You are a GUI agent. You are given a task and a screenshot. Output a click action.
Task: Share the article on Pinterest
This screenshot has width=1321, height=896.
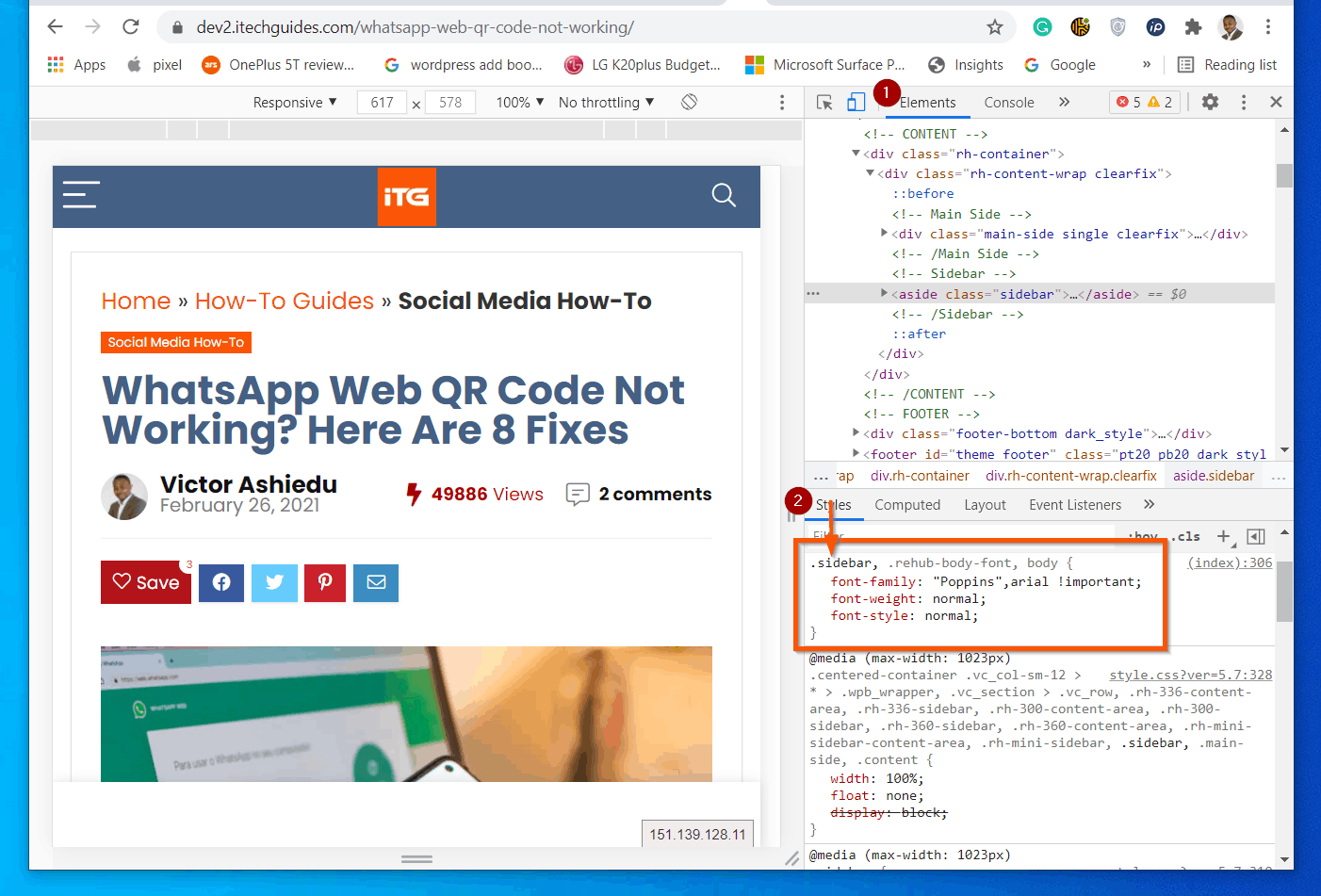325,583
